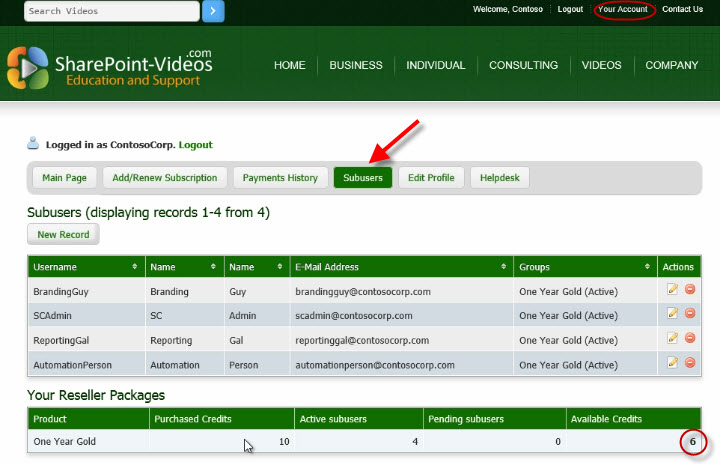Open INDIVIDUAL navigation item
Screen dimensions: 720x464
click(436, 65)
